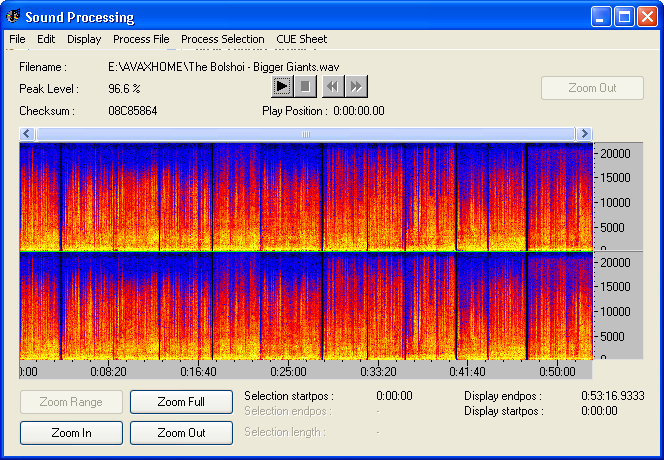The image size is (664, 460).
Task: Click the horizontal scrollbar thumb
Action: click(x=305, y=134)
